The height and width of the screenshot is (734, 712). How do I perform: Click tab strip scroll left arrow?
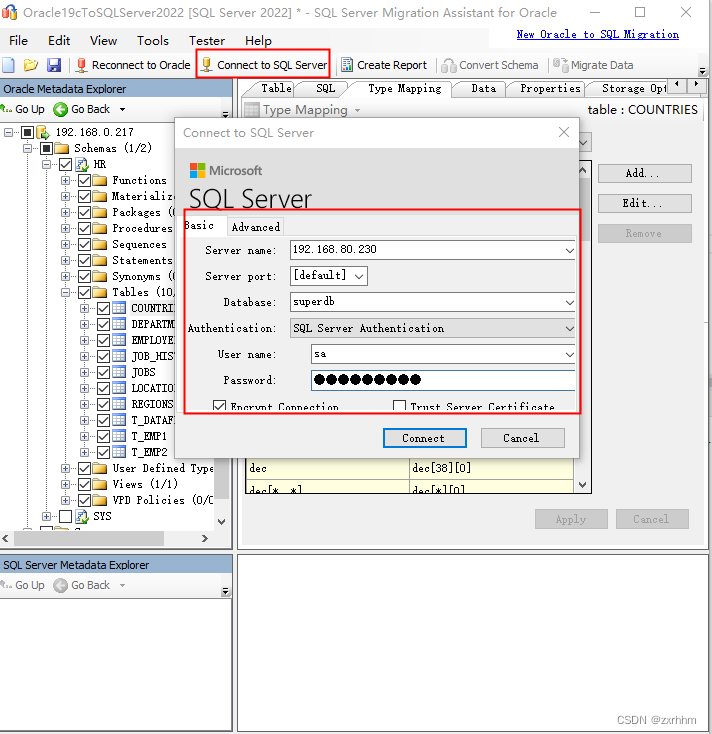click(676, 84)
